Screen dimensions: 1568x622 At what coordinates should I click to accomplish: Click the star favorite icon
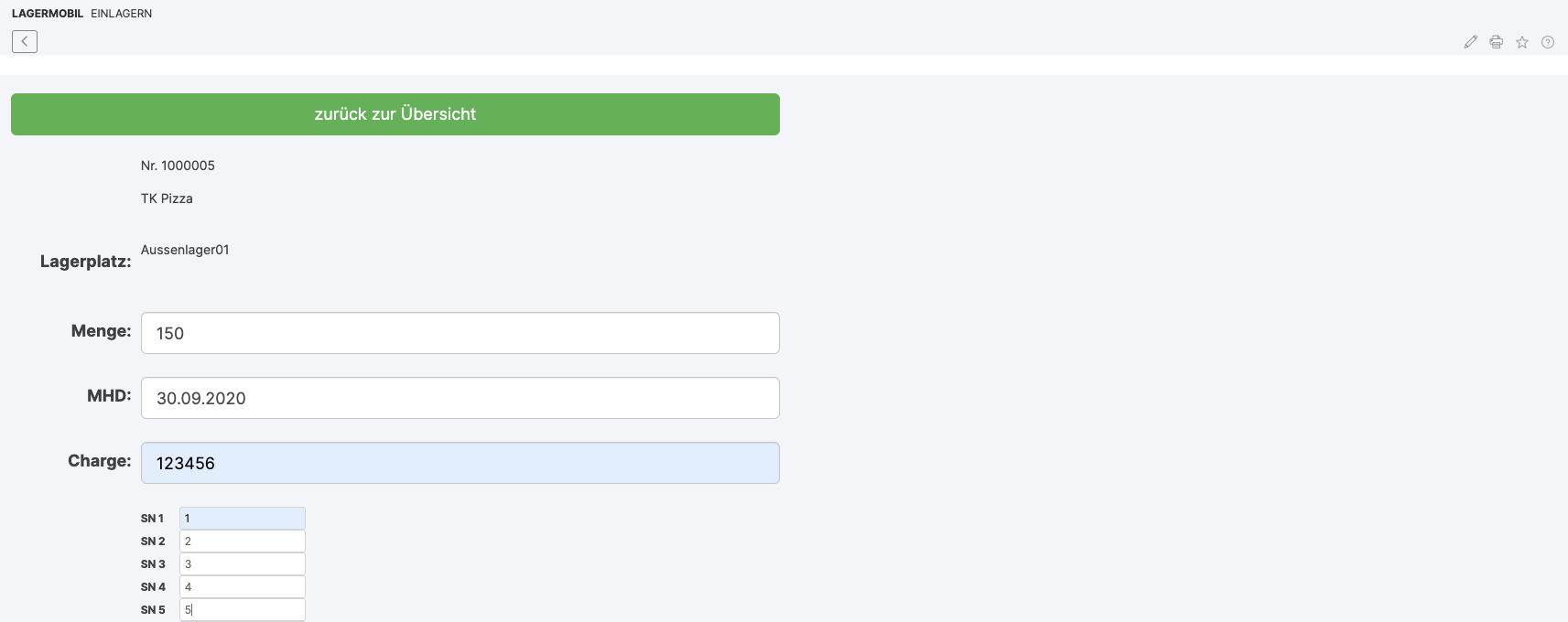click(1521, 42)
